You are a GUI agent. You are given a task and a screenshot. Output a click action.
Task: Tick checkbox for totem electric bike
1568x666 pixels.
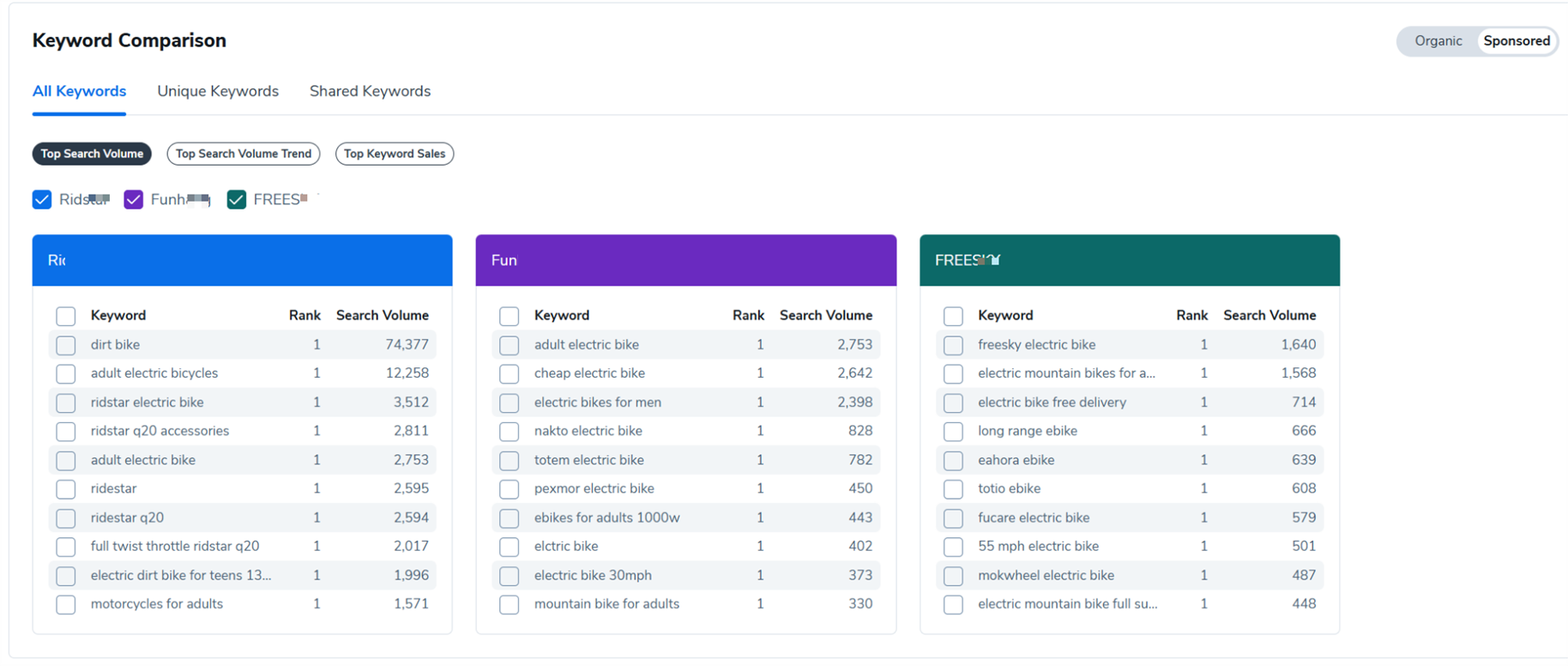click(510, 461)
